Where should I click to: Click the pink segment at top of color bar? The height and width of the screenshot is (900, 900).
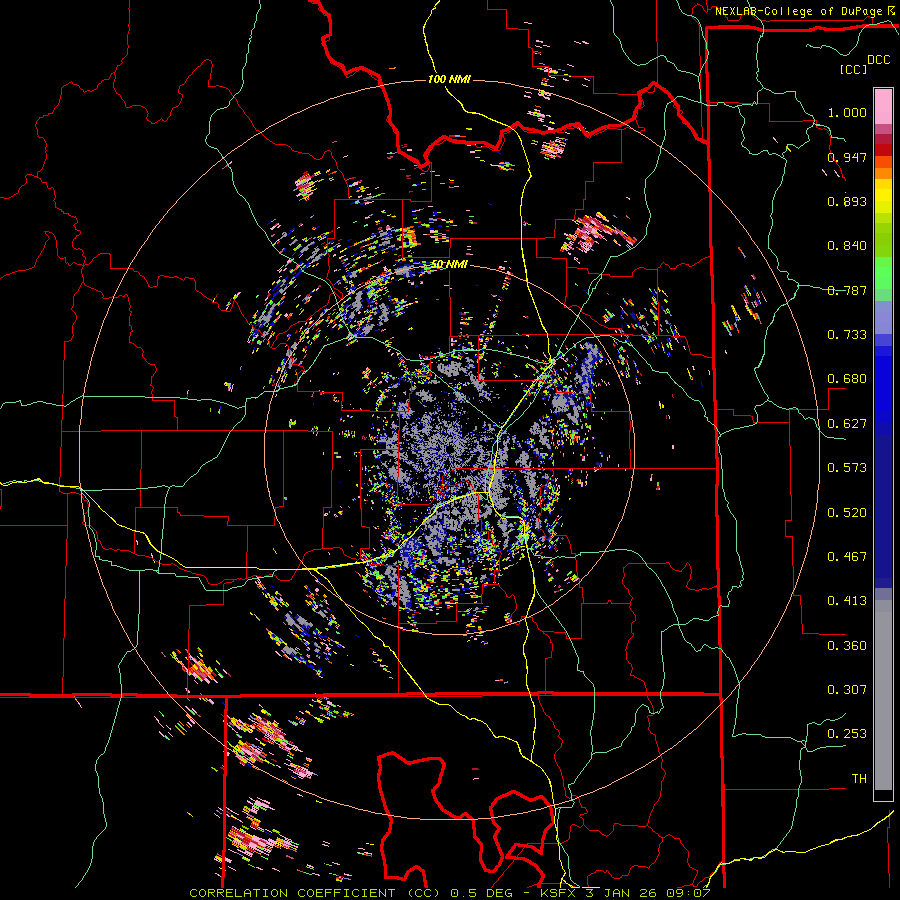point(883,106)
